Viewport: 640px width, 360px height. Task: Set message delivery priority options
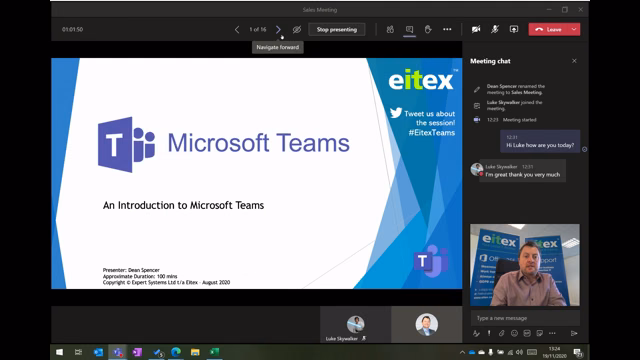[489, 333]
